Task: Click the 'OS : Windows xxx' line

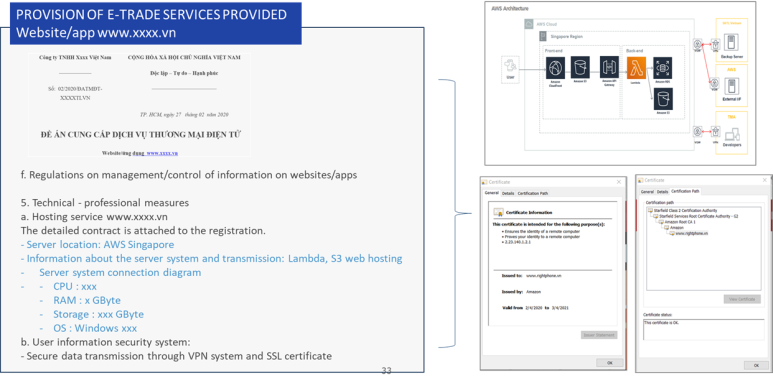Action: (95, 328)
